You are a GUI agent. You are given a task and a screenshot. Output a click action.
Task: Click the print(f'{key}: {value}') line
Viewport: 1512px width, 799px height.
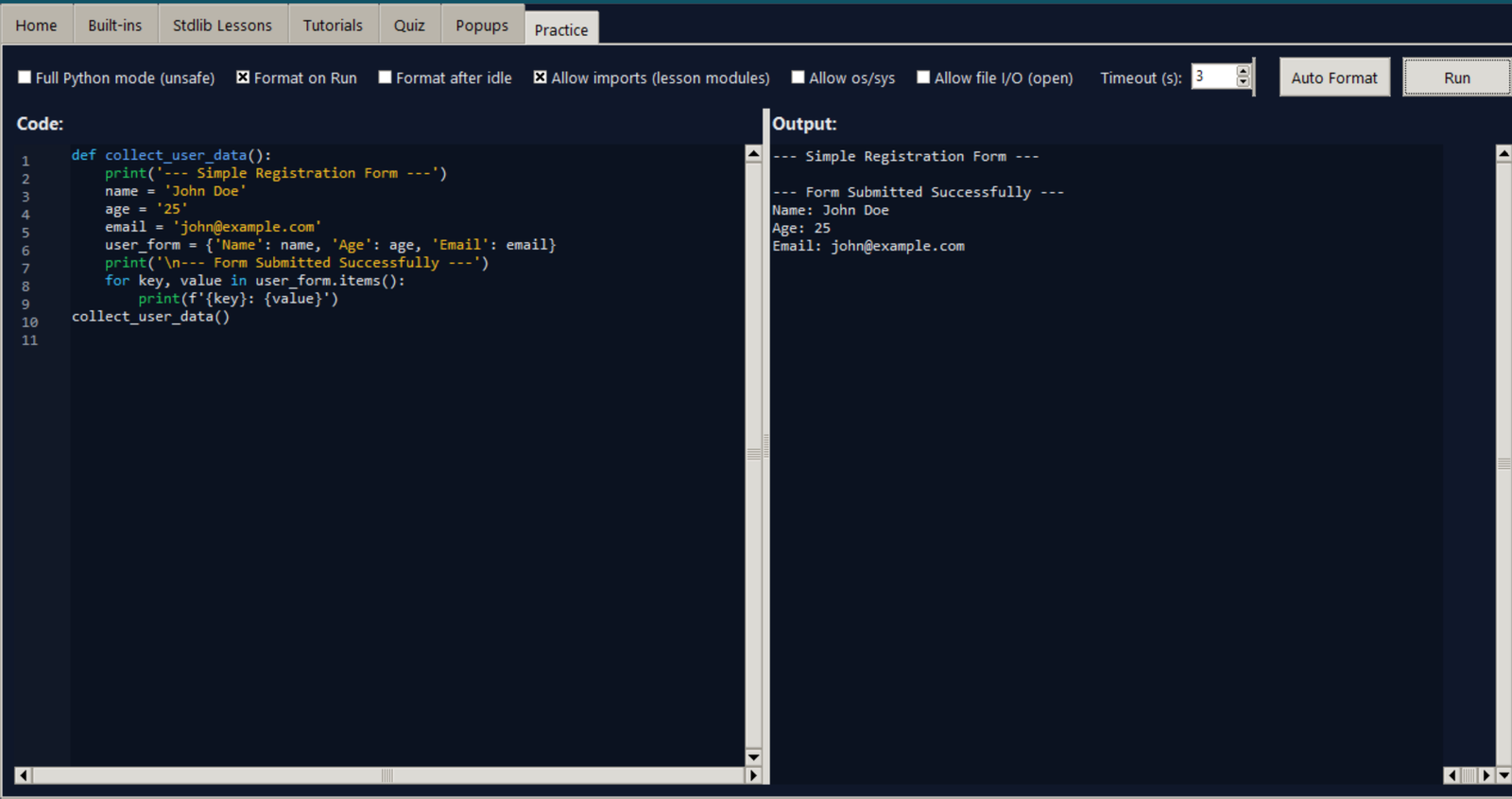238,299
